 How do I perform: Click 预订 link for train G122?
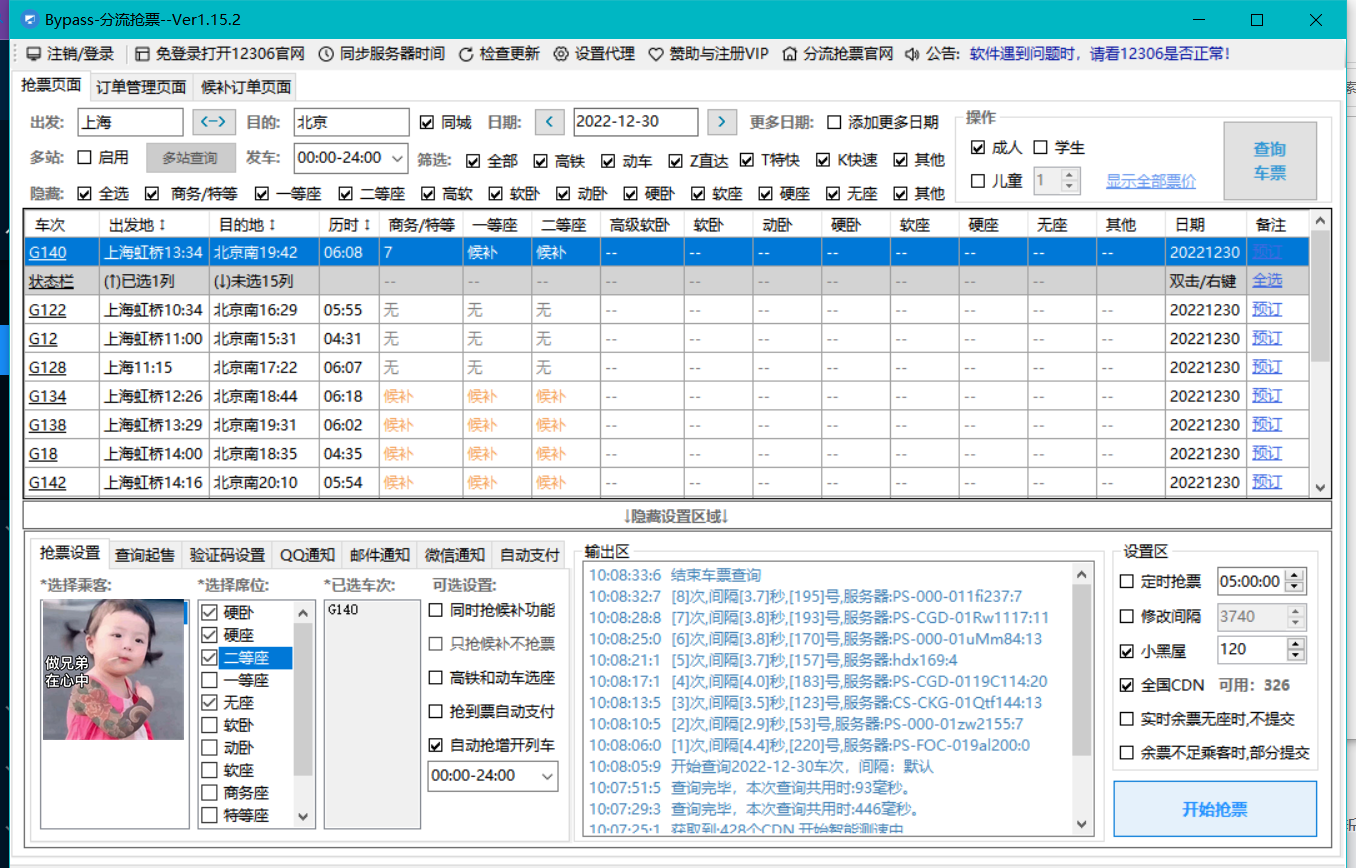tap(1266, 310)
